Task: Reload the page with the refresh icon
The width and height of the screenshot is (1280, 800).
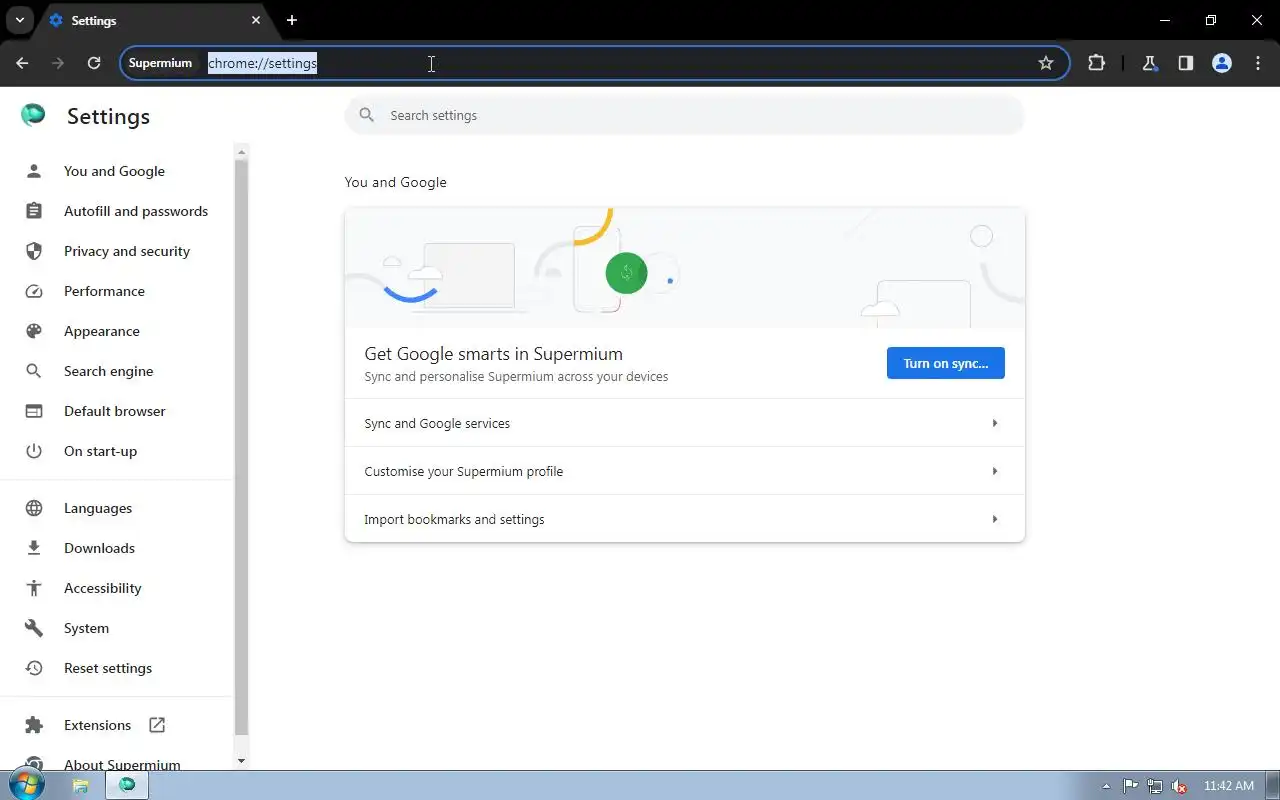Action: click(x=94, y=63)
